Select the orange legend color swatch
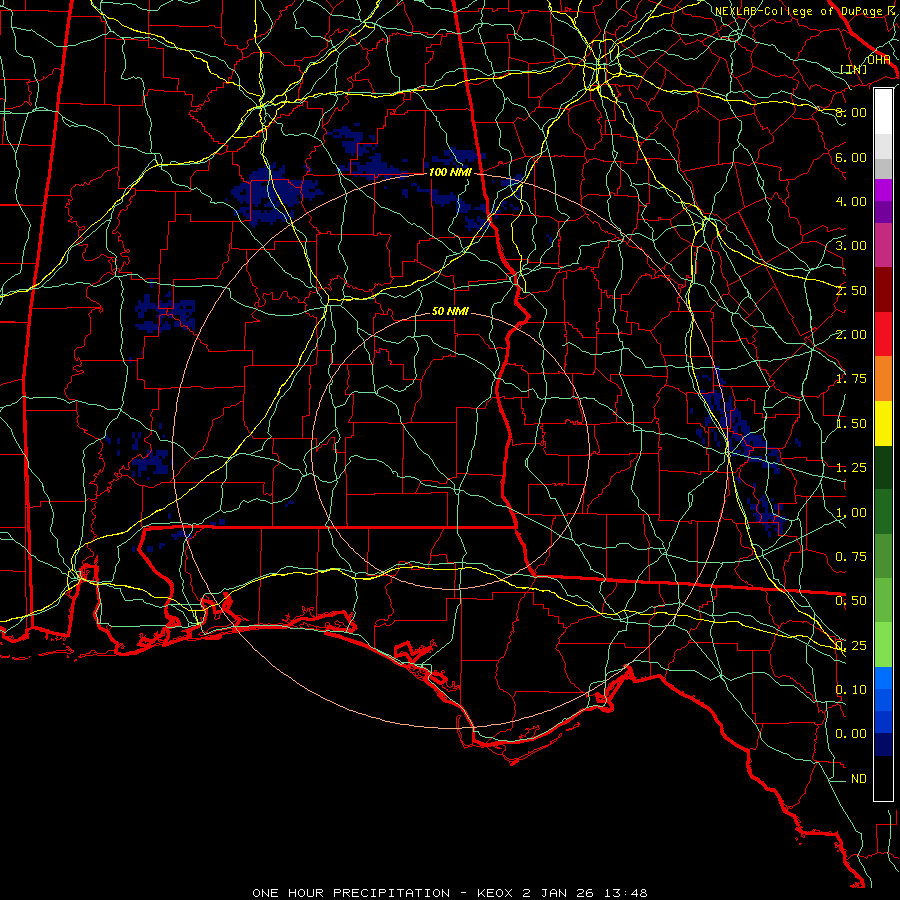Image resolution: width=900 pixels, height=900 pixels. pos(883,378)
